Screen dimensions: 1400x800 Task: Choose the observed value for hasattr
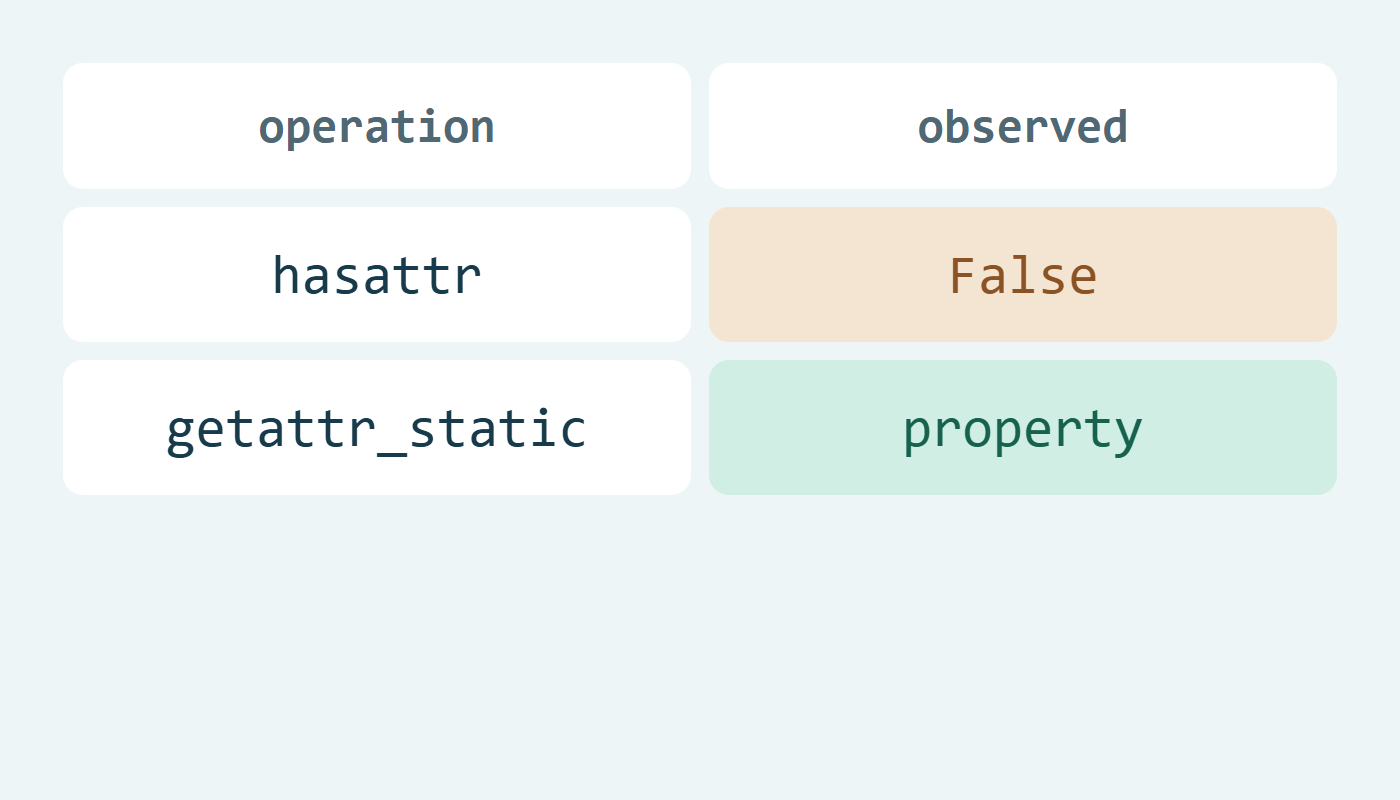[1023, 275]
